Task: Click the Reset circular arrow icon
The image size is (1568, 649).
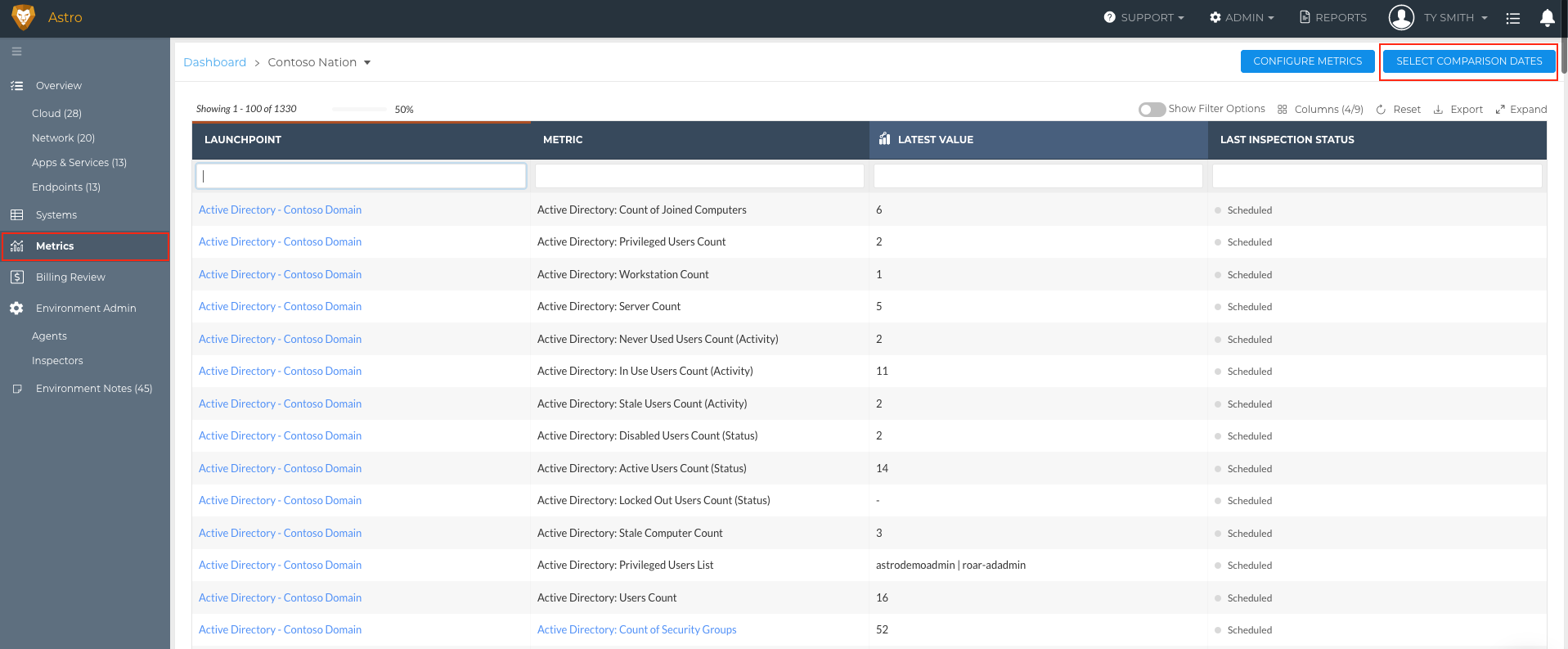Action: (x=1381, y=110)
